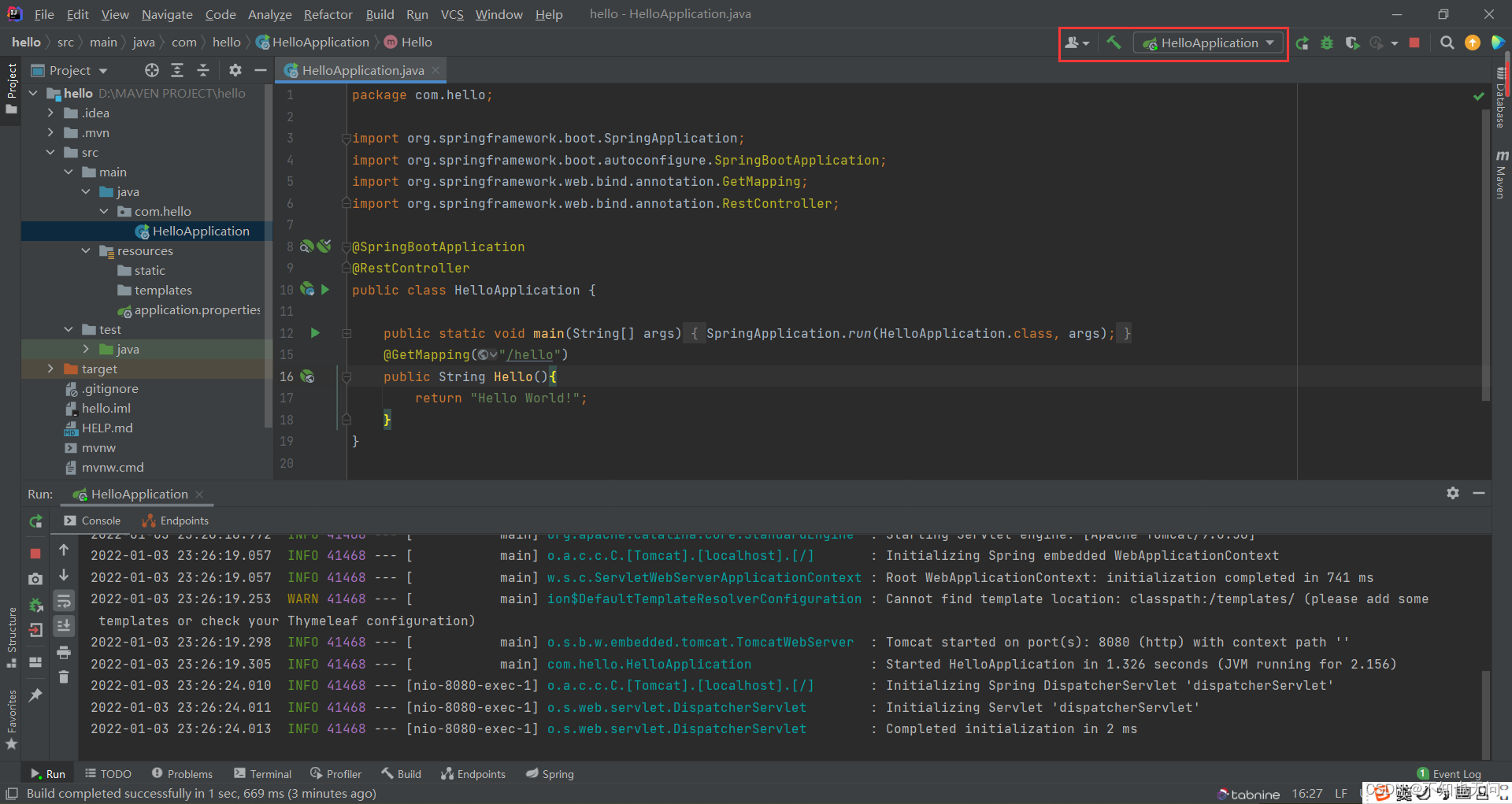Switch to the Endpoints tab in Run panel

176,521
